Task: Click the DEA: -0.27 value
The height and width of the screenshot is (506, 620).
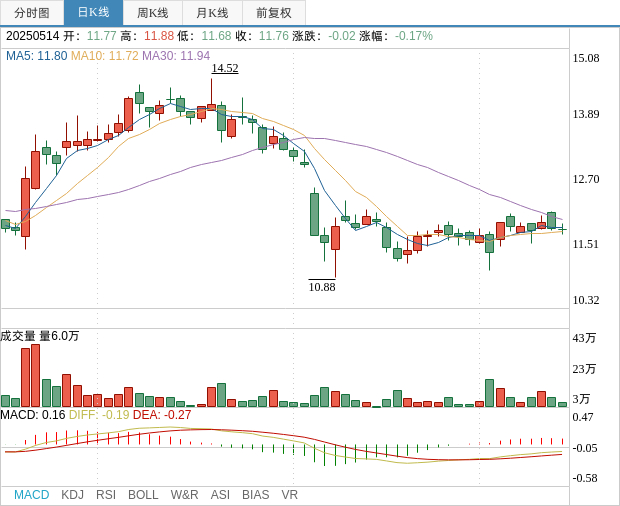Action: click(162, 415)
